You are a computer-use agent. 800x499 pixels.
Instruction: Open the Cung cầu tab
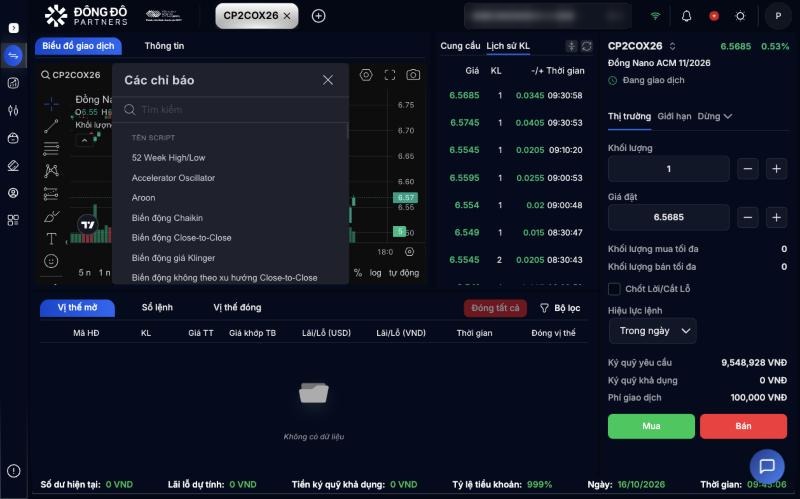(x=460, y=46)
